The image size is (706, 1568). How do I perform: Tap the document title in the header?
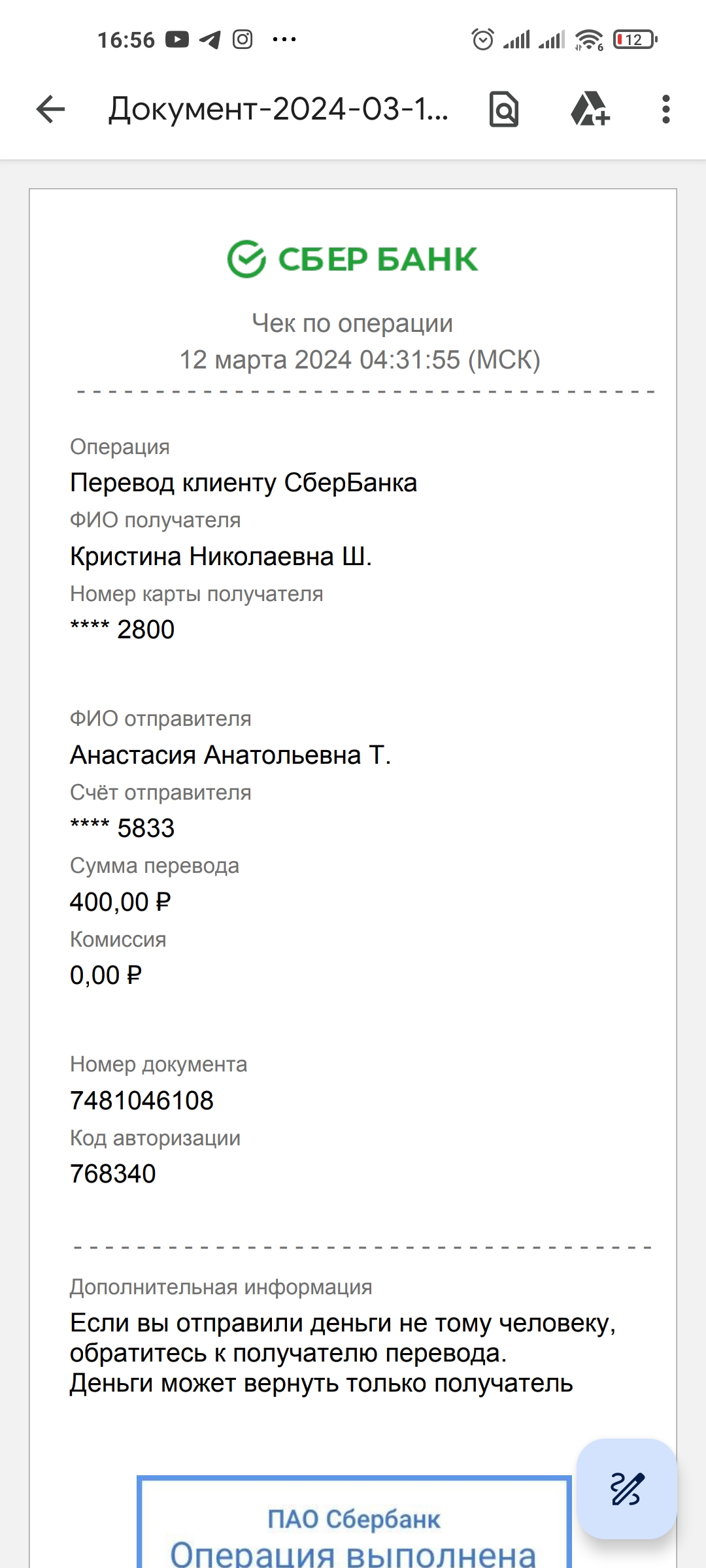tap(278, 109)
